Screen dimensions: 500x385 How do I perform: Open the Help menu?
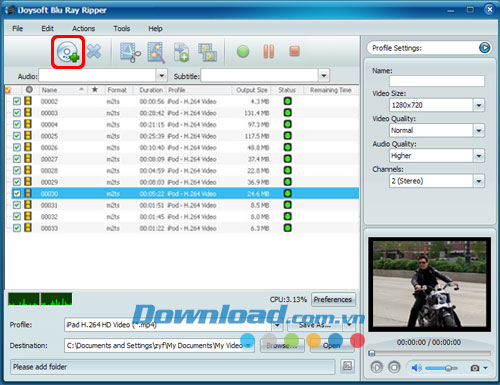[155, 28]
